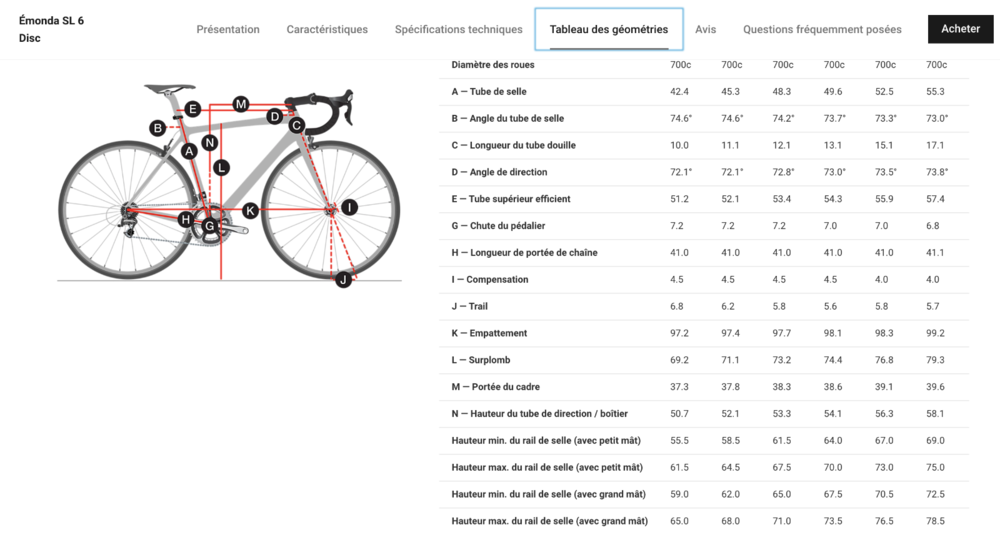Click the K wheelbase marker on diagram
This screenshot has width=1000, height=540.
(250, 210)
